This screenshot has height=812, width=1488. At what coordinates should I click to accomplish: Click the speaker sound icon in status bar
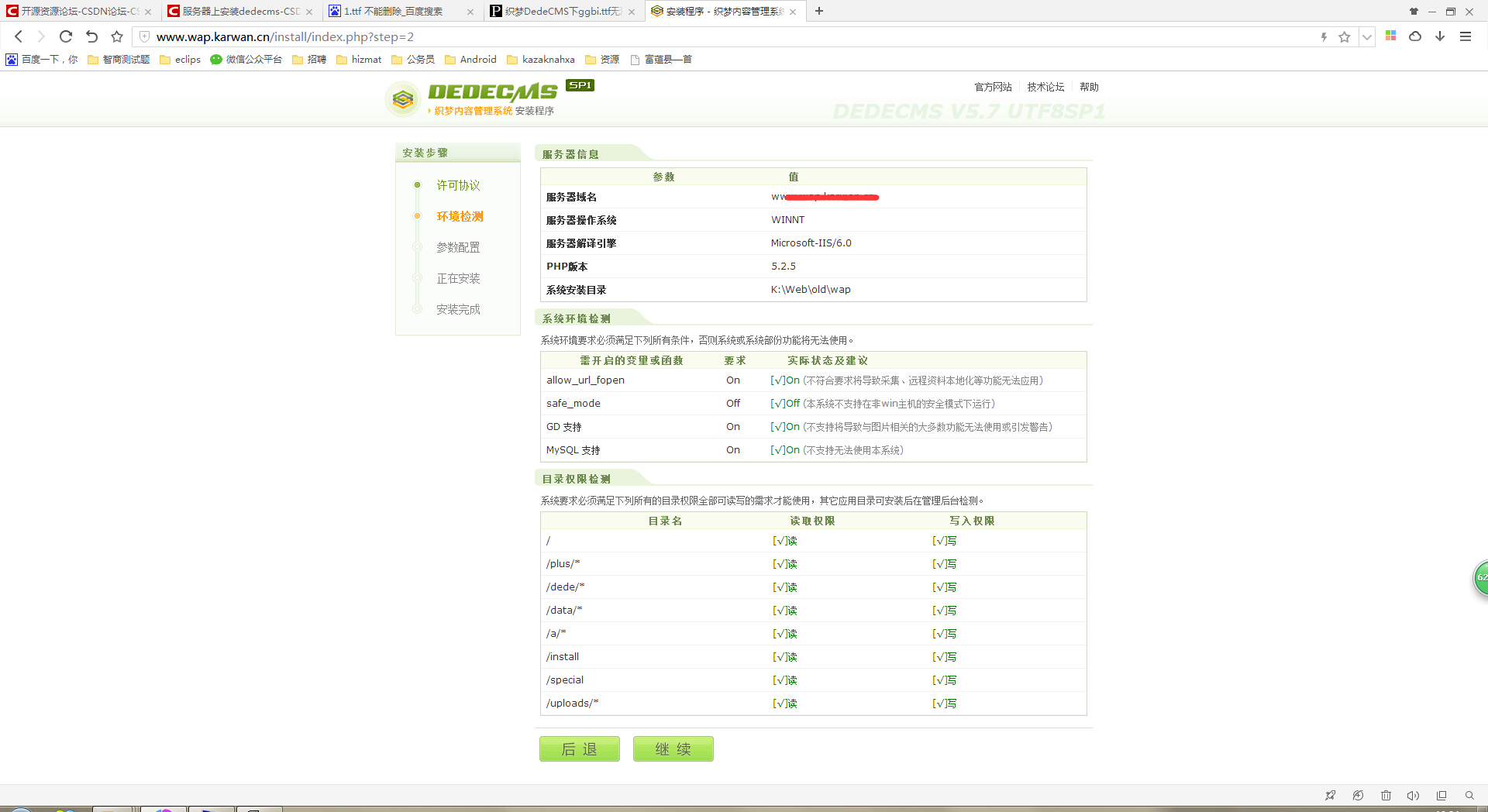point(1413,795)
